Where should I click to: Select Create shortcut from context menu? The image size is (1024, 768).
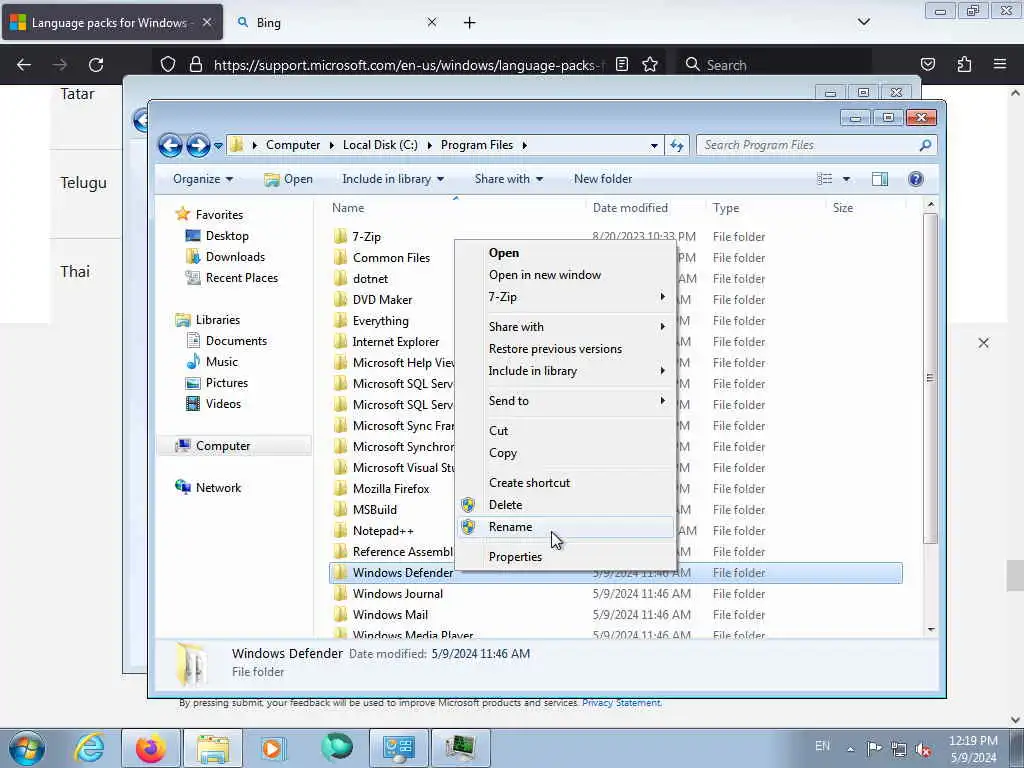click(566, 483)
